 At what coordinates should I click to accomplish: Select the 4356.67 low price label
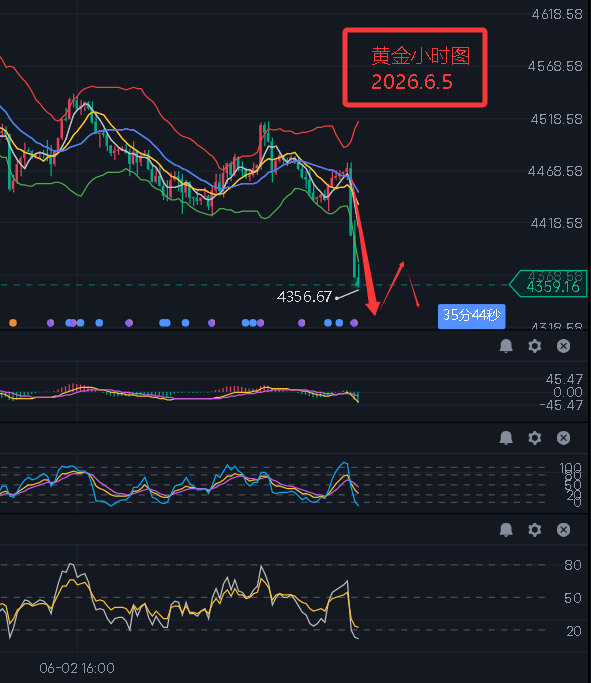pyautogui.click(x=304, y=297)
